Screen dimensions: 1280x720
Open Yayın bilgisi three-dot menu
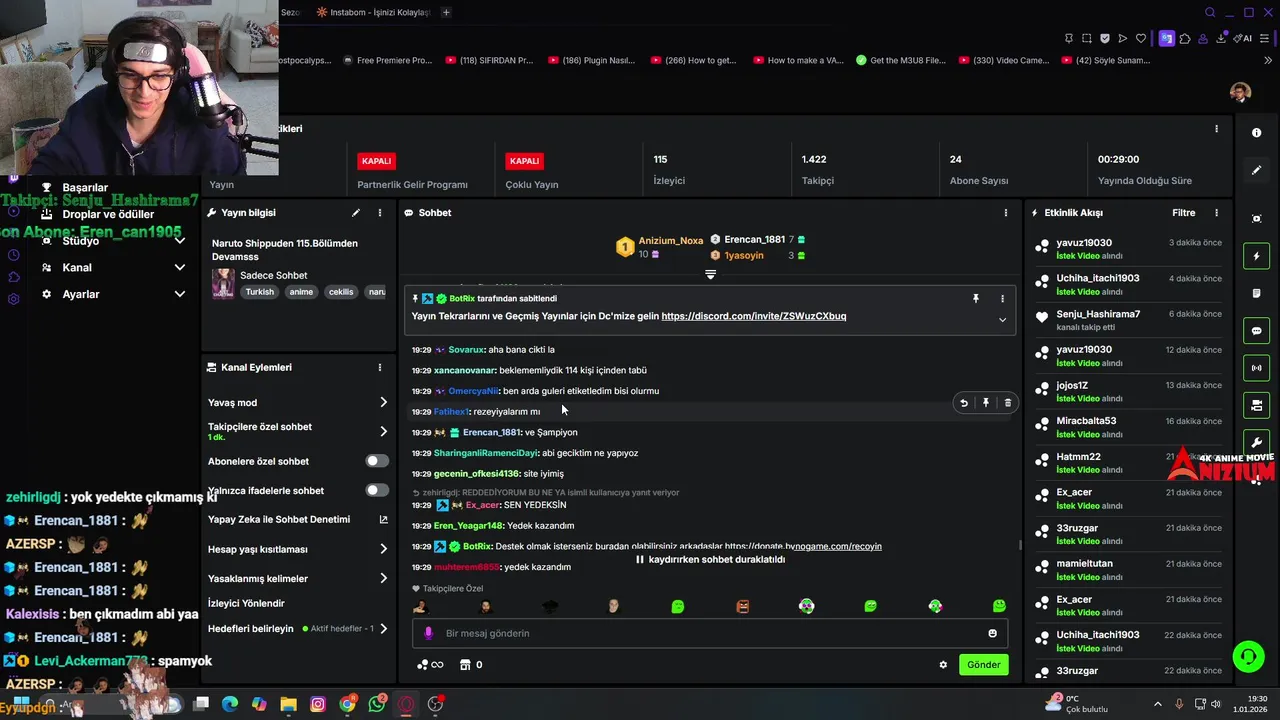coord(380,213)
